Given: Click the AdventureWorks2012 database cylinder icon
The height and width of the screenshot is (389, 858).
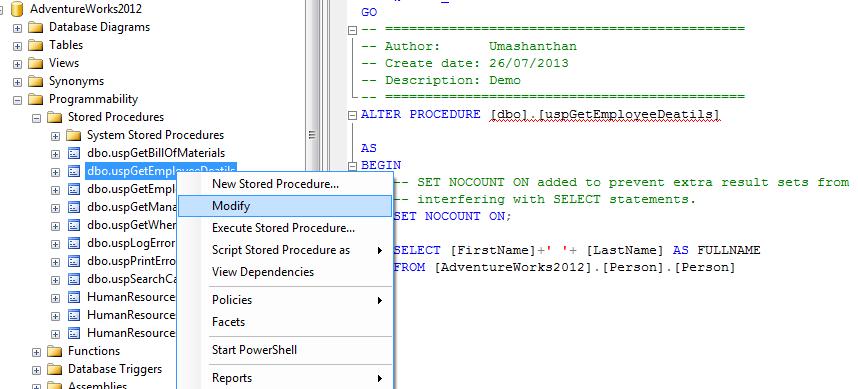Looking at the screenshot, I should [x=17, y=9].
